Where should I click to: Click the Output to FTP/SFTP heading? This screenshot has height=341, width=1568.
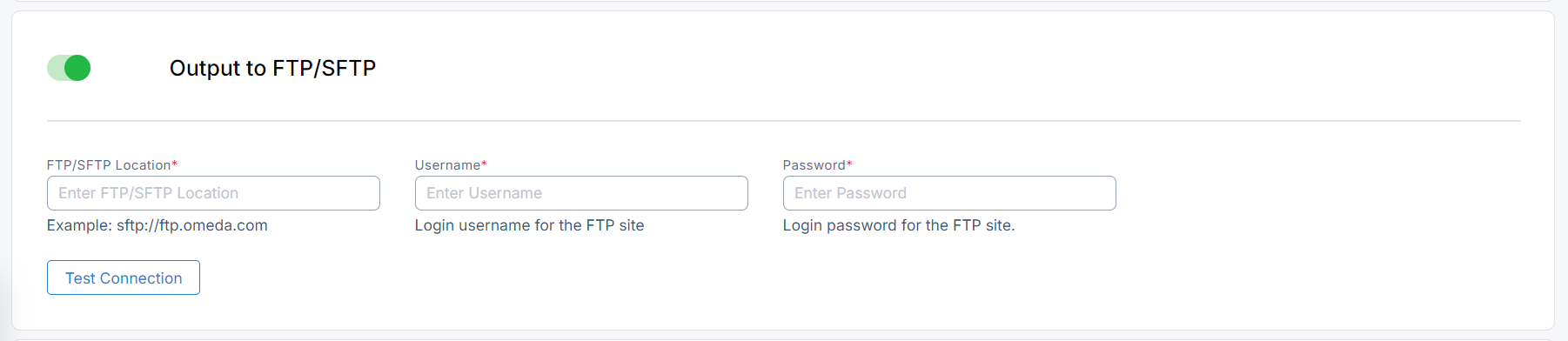(x=272, y=68)
